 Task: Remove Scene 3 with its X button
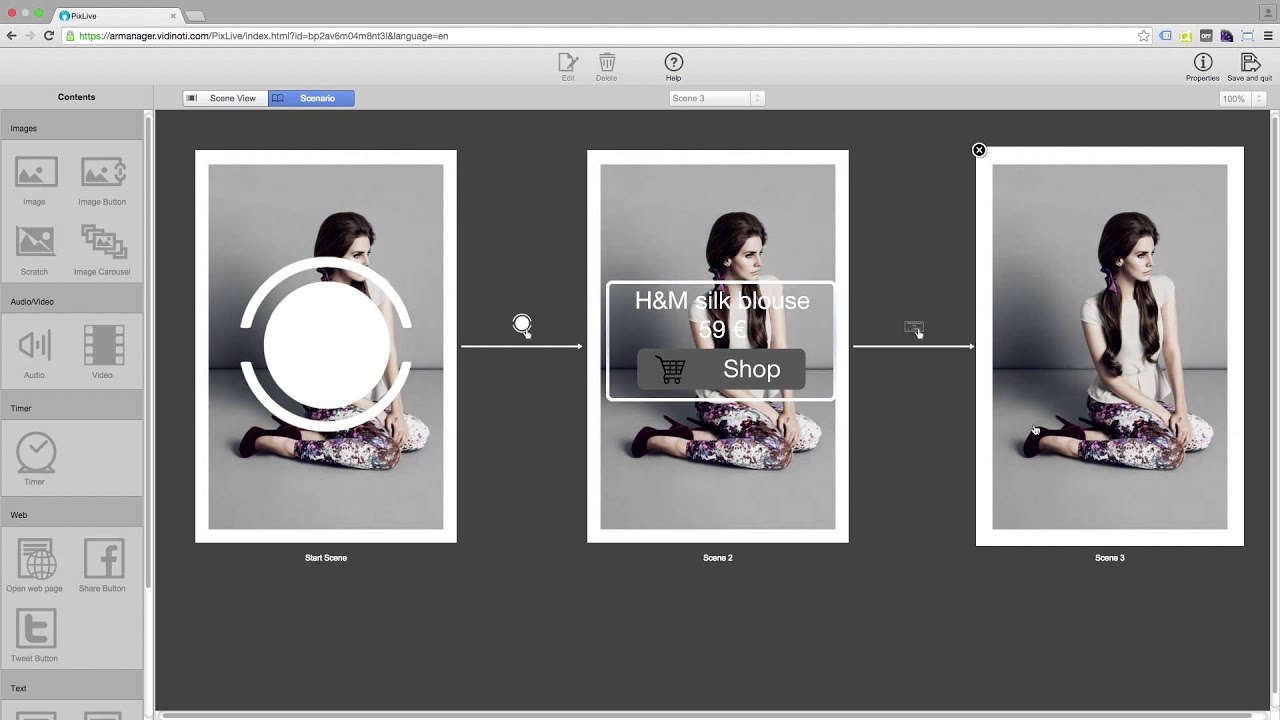click(x=979, y=150)
